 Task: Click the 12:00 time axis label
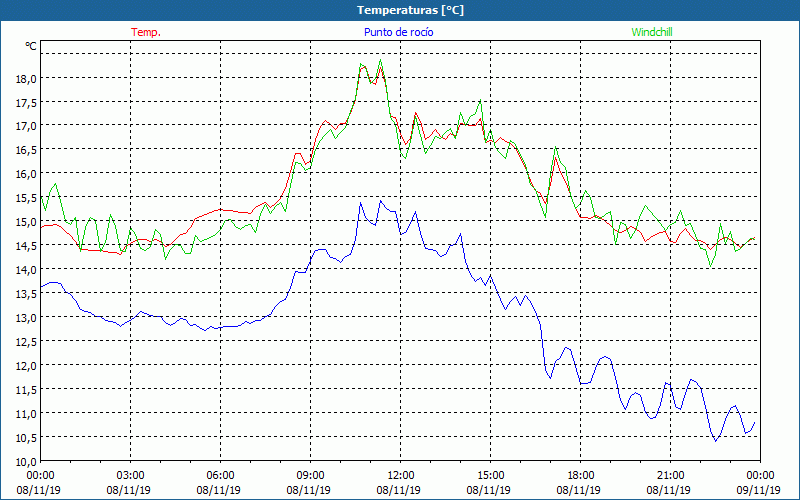pyautogui.click(x=401, y=476)
